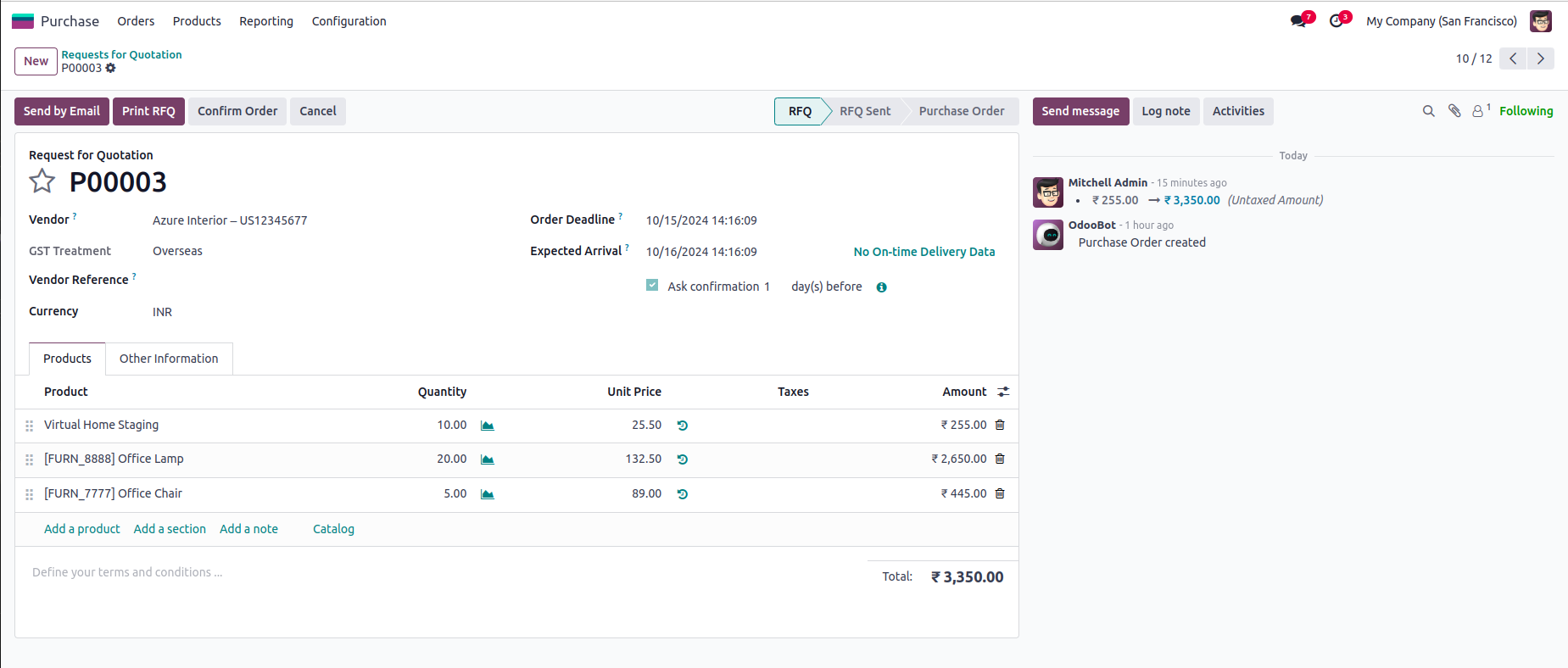The height and width of the screenshot is (668, 1568).
Task: Open the gear actions menu beside P00003
Action: [110, 68]
